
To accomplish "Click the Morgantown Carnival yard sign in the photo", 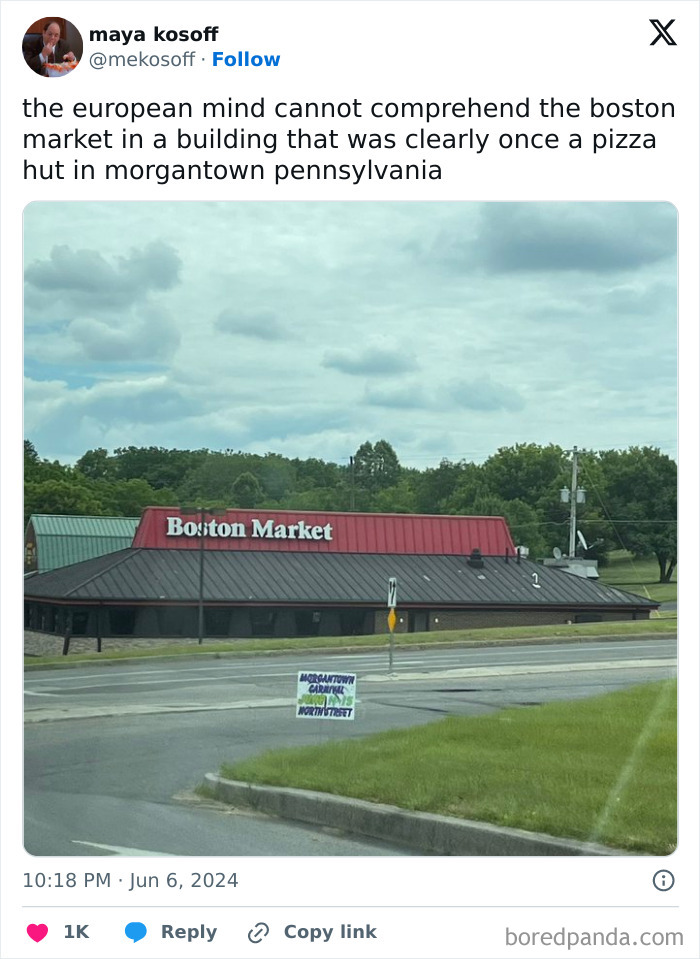I will pos(326,695).
